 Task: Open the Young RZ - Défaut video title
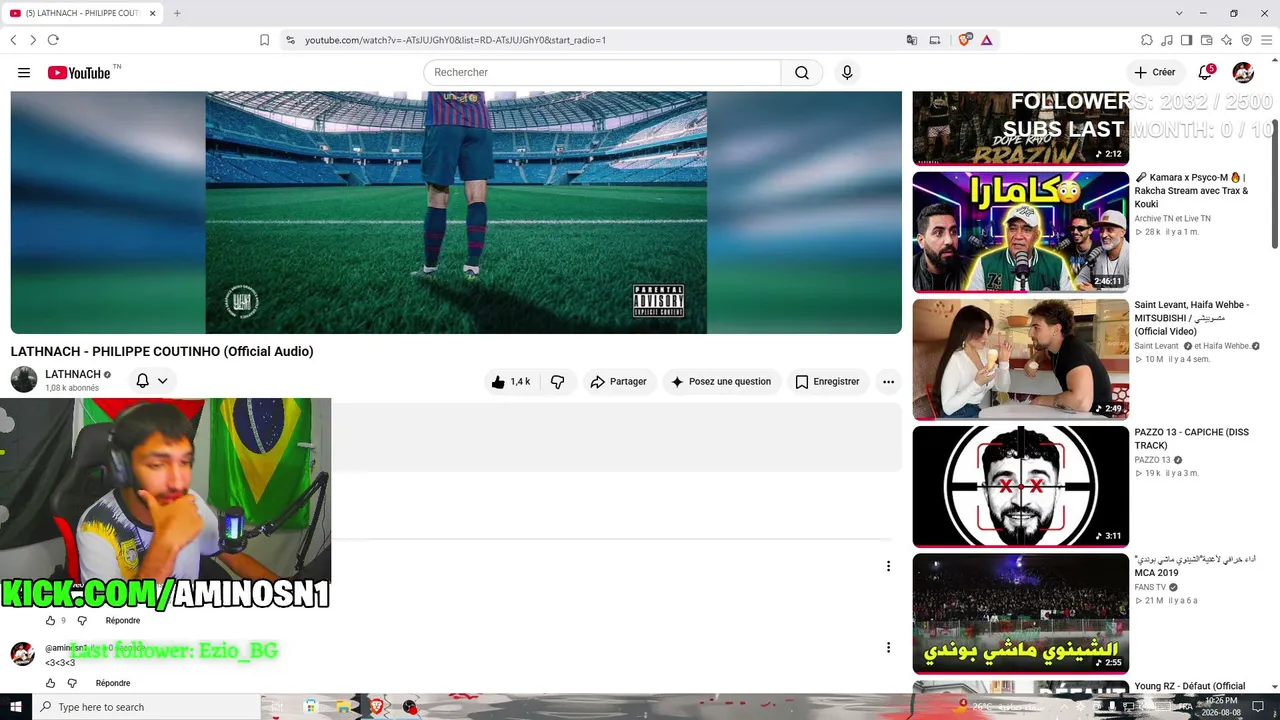pyautogui.click(x=1190, y=686)
